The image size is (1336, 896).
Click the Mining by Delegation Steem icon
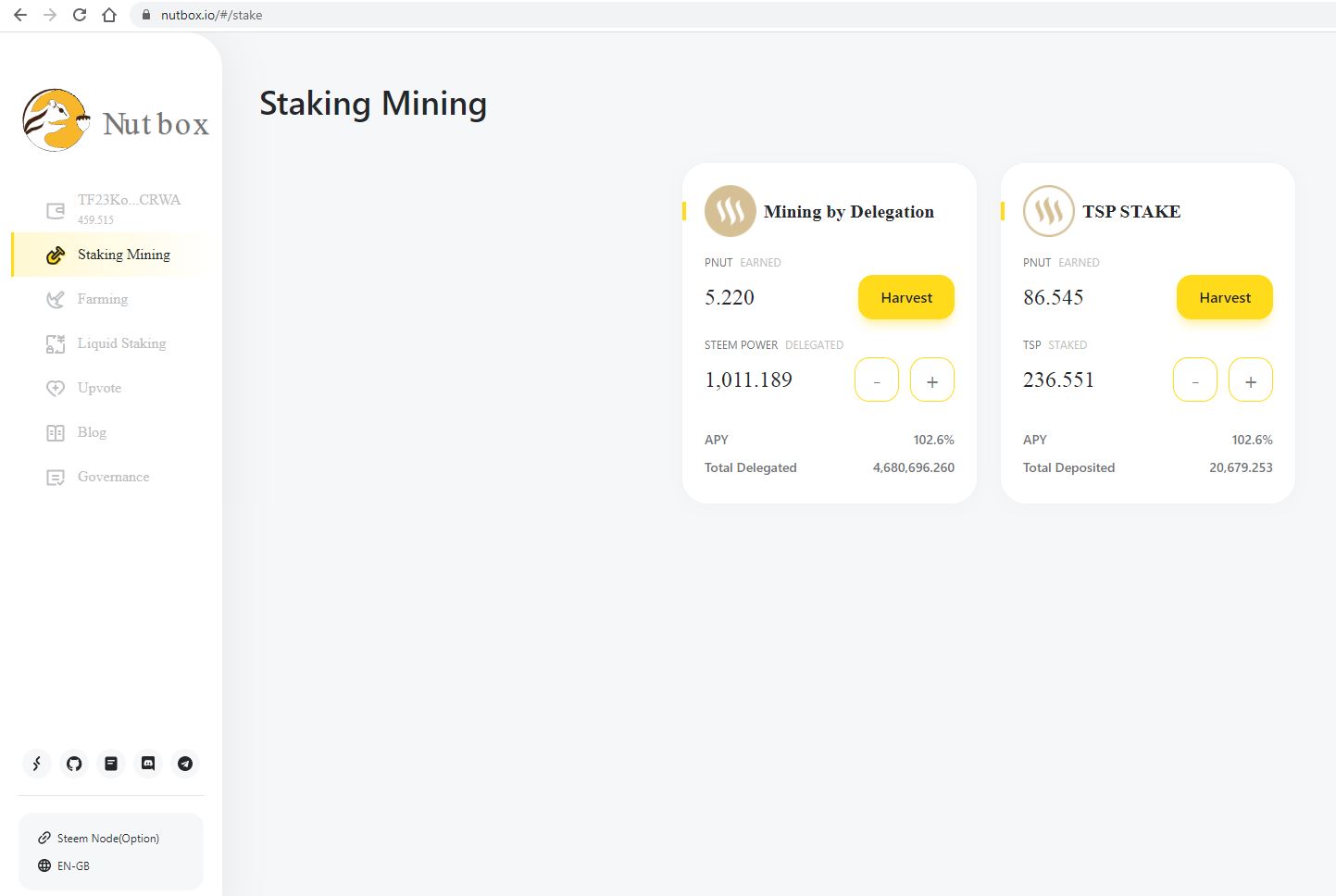click(730, 211)
